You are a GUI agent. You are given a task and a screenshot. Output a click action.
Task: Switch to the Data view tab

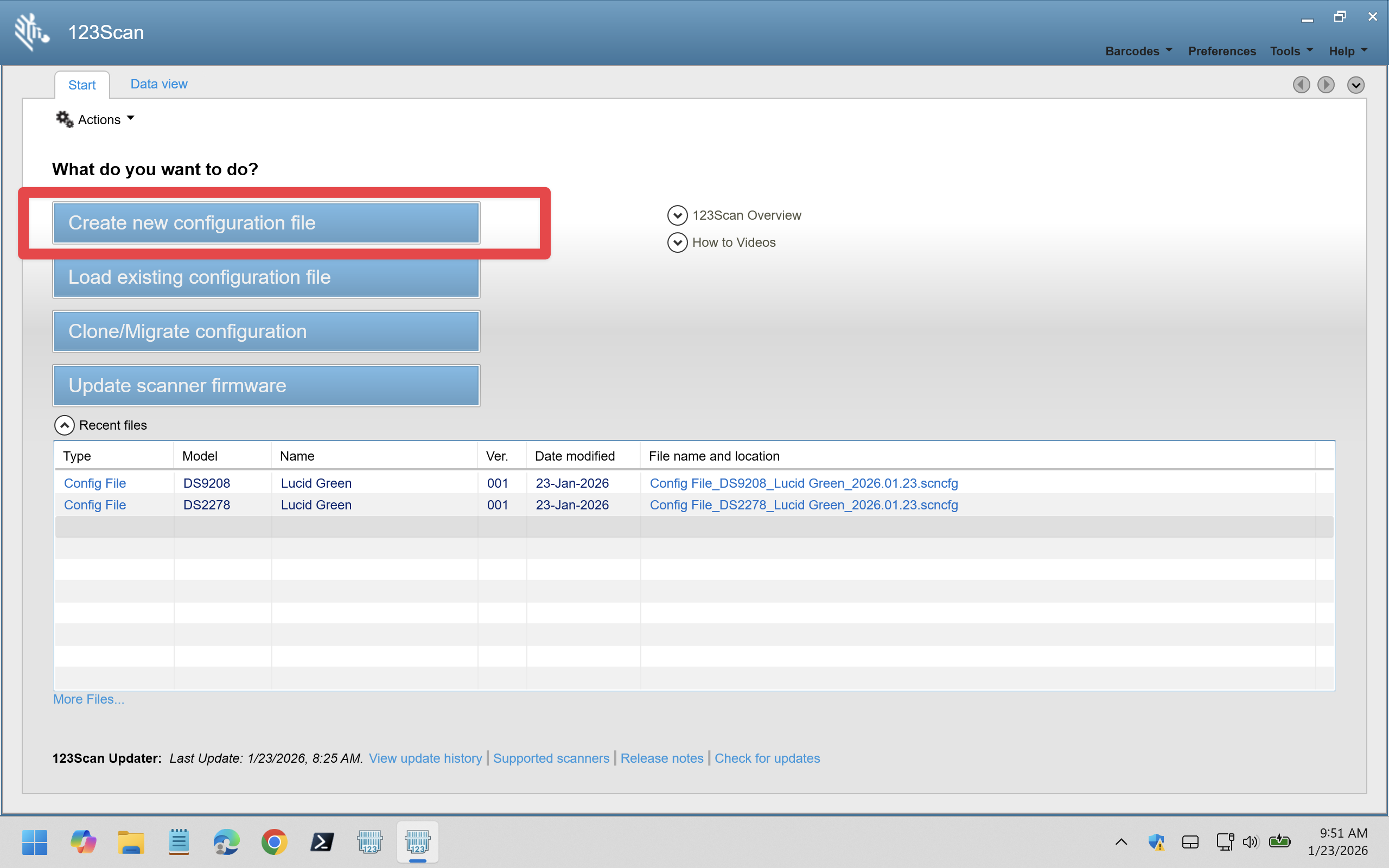pos(158,84)
